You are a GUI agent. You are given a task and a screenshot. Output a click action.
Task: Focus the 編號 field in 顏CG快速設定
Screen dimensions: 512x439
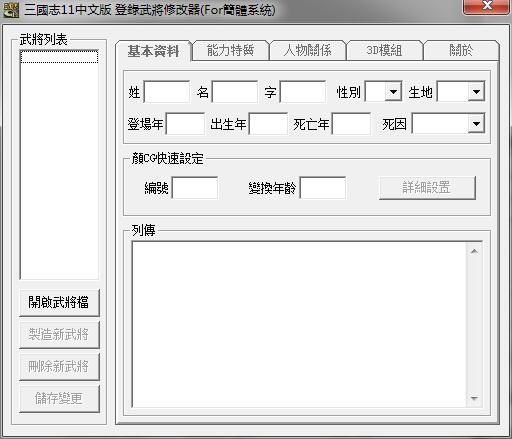point(195,188)
